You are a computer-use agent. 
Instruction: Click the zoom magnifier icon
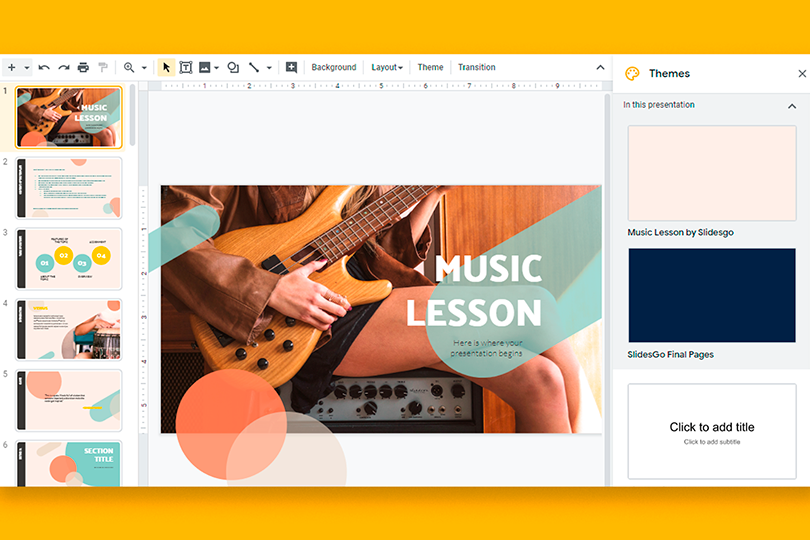(129, 67)
